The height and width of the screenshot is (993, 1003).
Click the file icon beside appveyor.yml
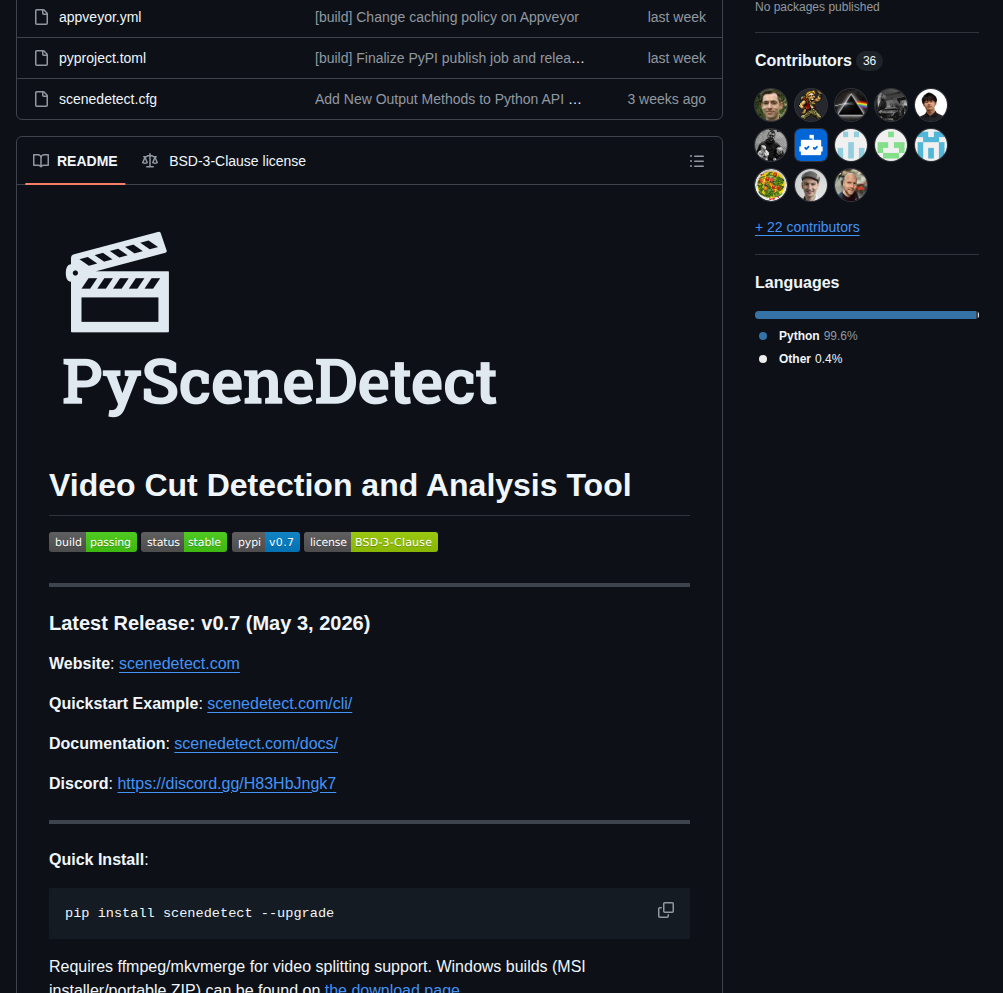(x=42, y=17)
